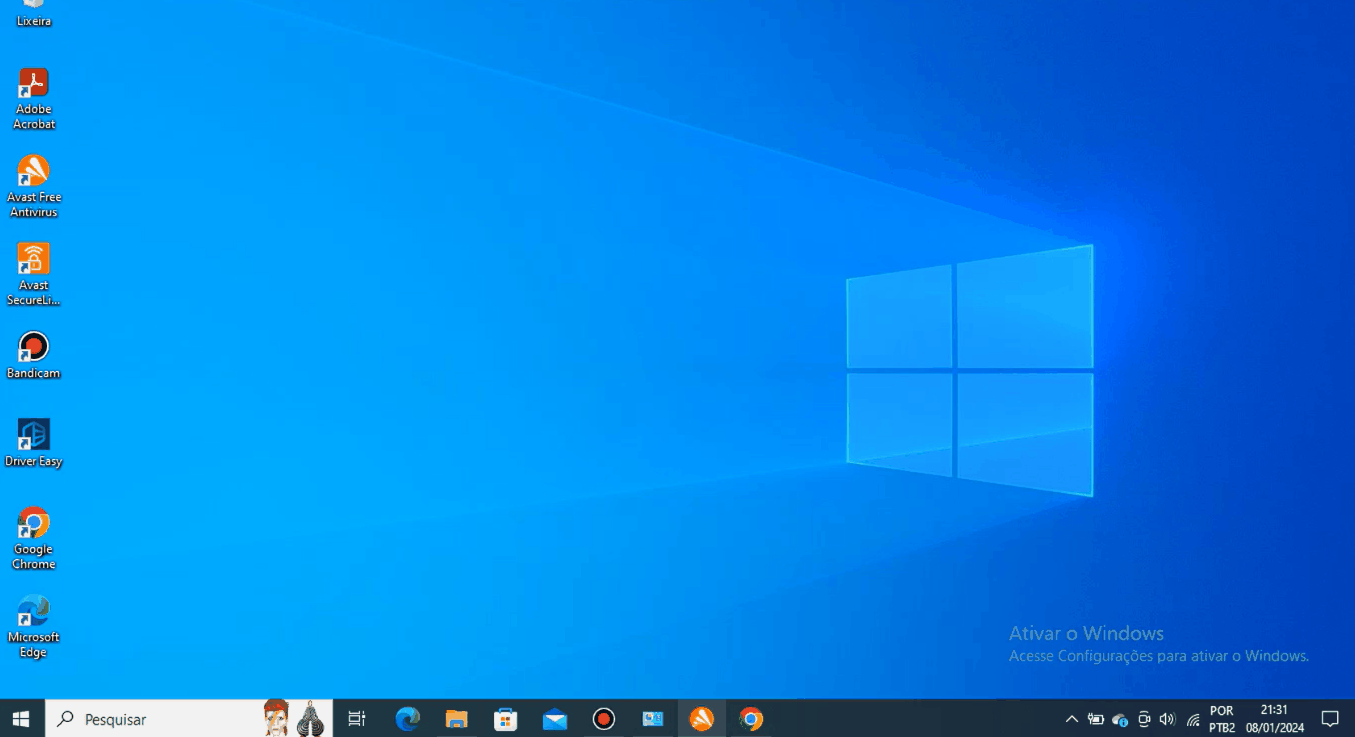Switch the POR PTB2 keyboard language

pos(1222,719)
